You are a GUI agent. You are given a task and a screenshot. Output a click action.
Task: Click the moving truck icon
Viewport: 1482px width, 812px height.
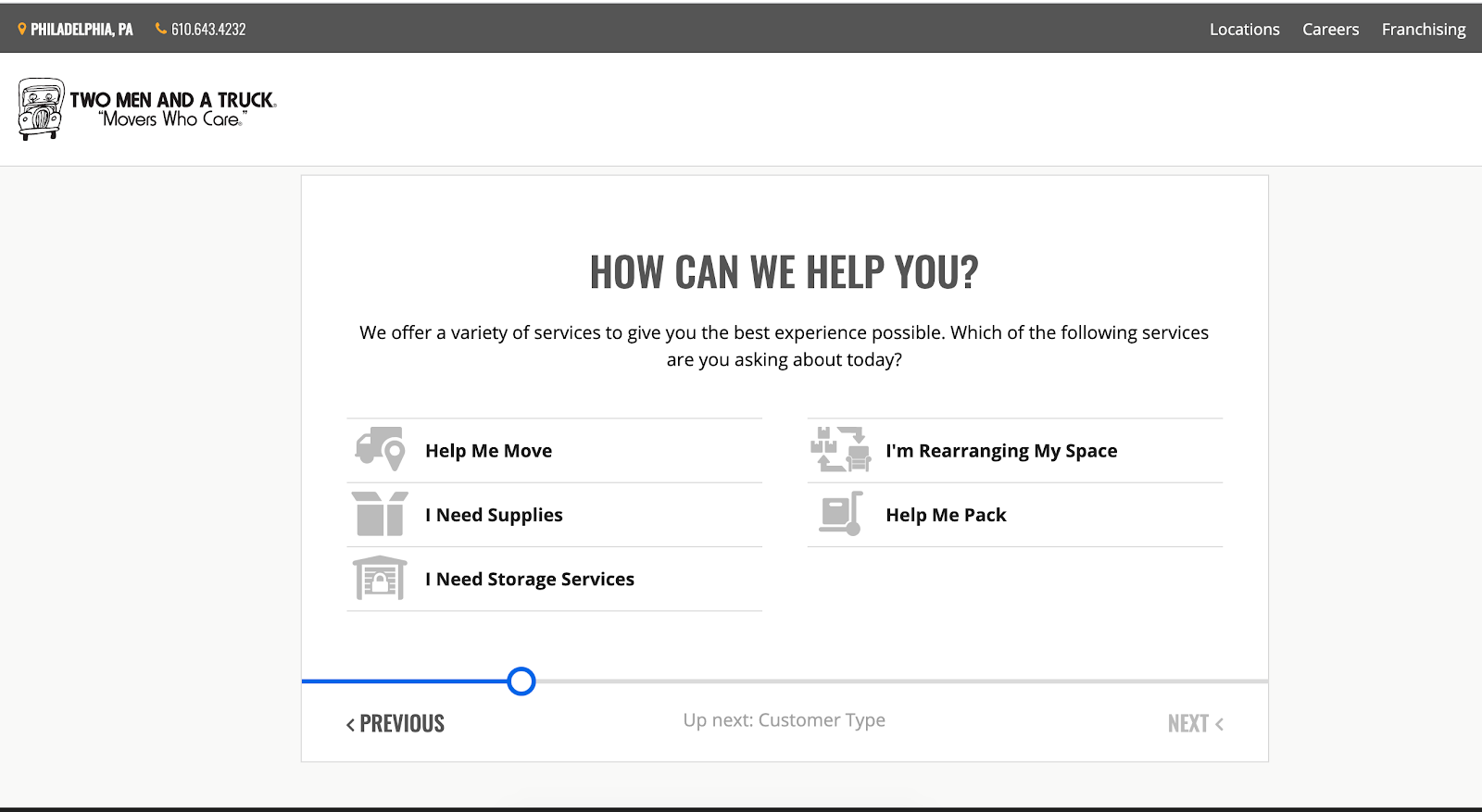coord(380,450)
